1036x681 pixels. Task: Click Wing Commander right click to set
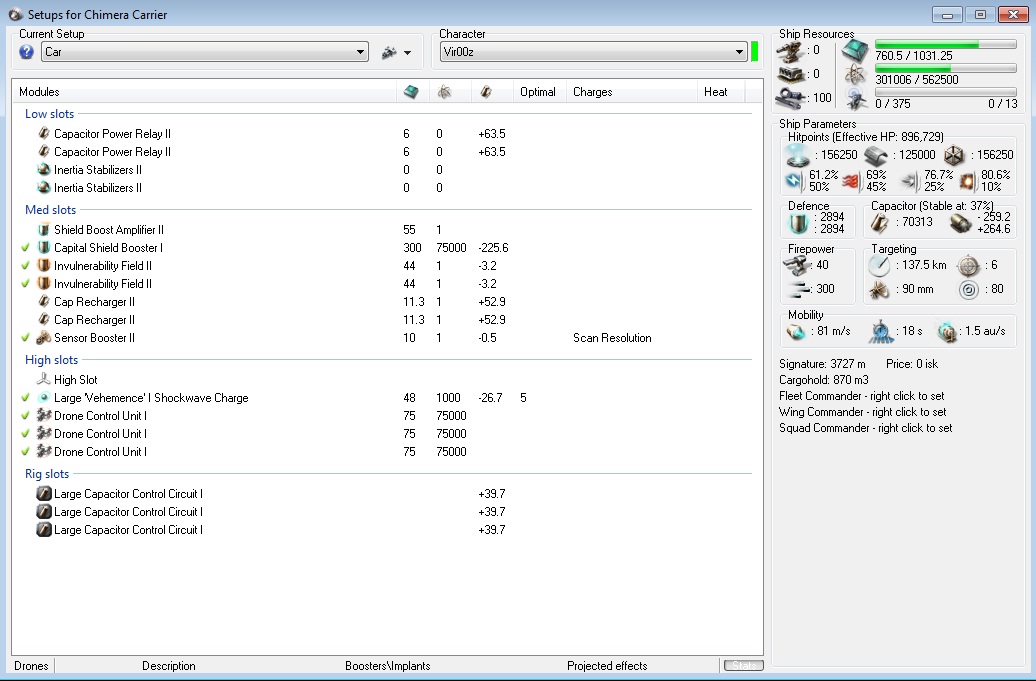[x=862, y=412]
